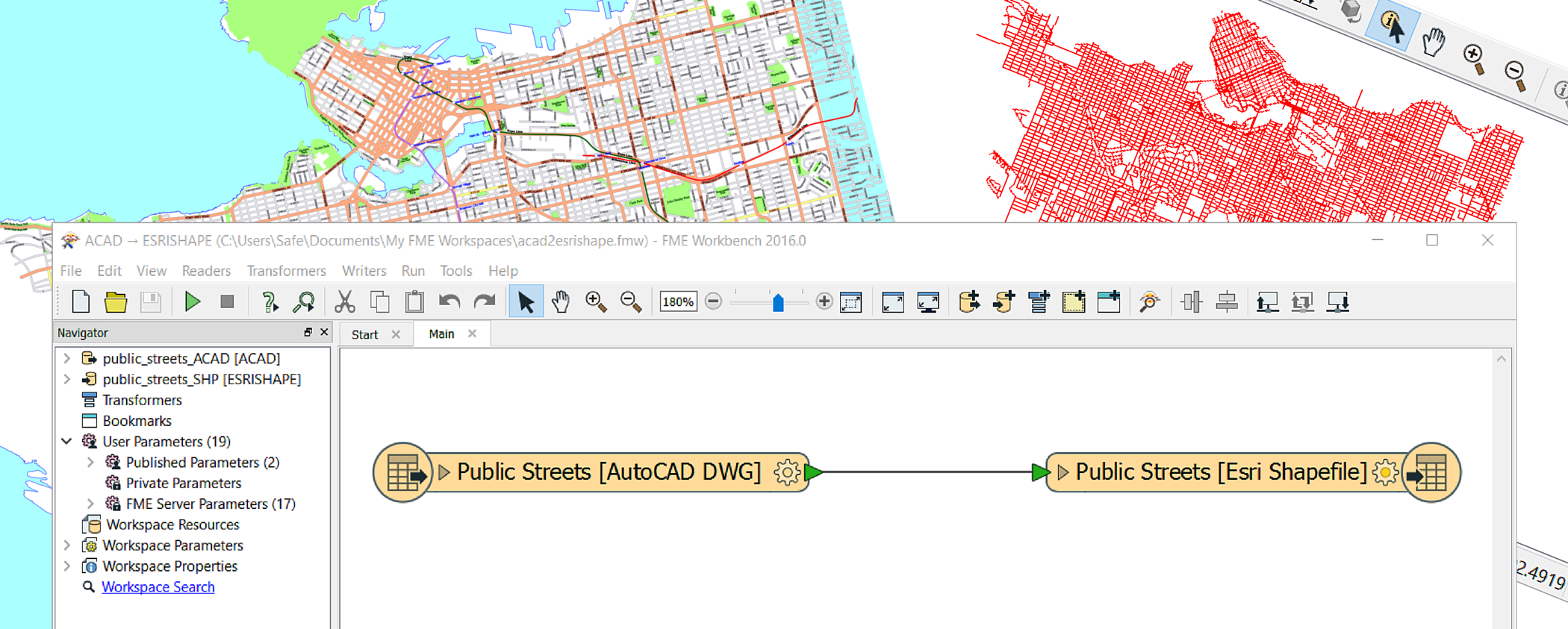Expand attributes triangle on Public Streets Esri Shapefile
Screen dimensions: 1568x629
(1063, 472)
